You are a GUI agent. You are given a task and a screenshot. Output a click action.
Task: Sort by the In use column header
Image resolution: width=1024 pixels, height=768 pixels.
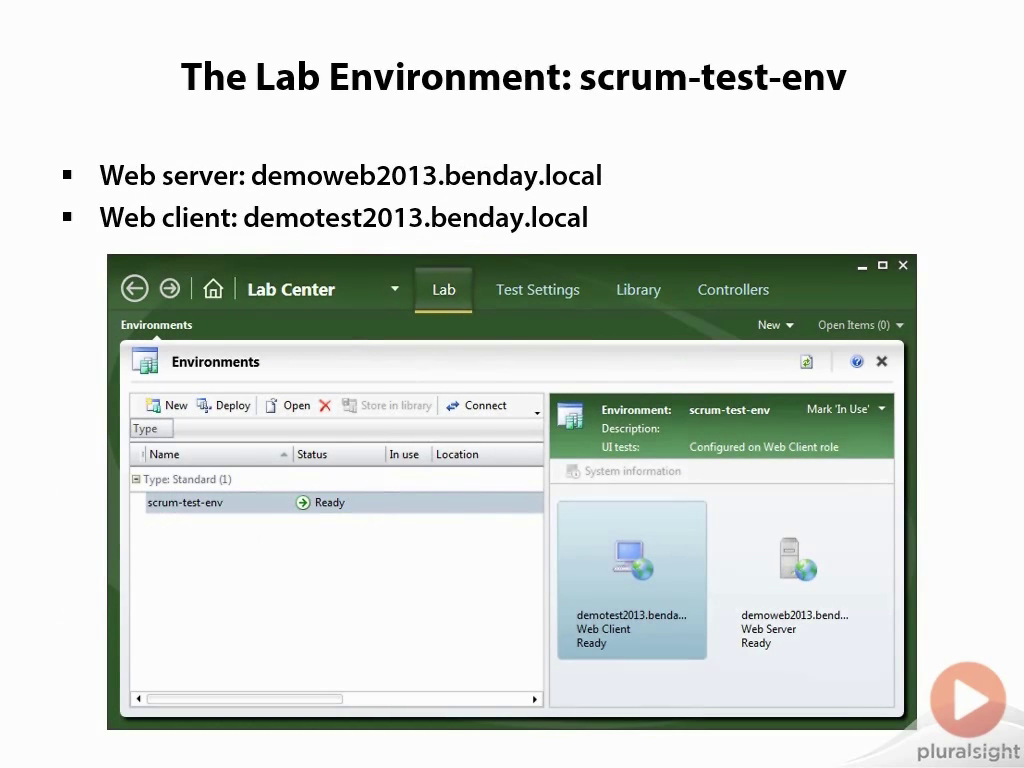pyautogui.click(x=408, y=455)
